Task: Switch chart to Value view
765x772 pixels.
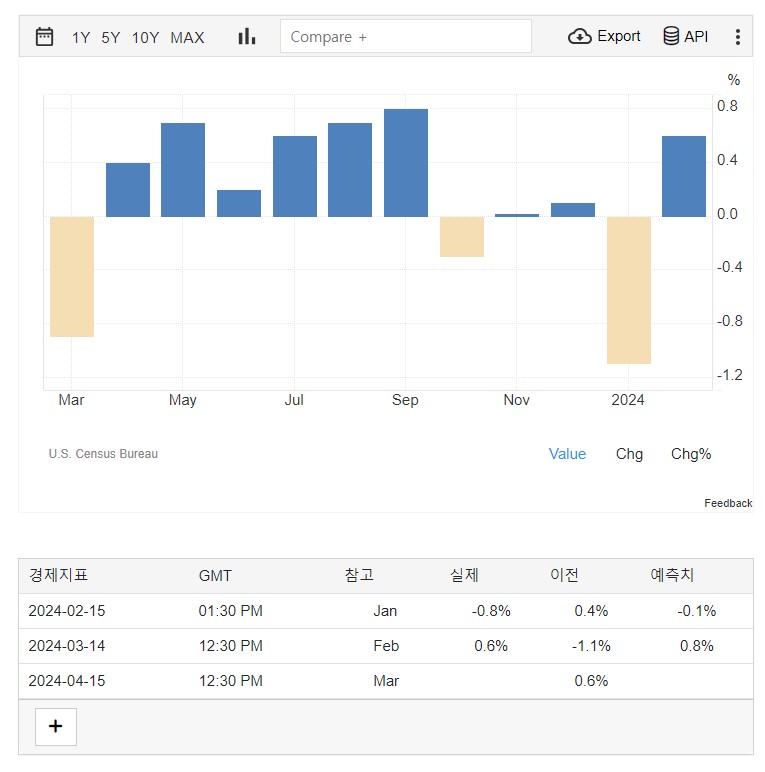Action: pyautogui.click(x=567, y=453)
